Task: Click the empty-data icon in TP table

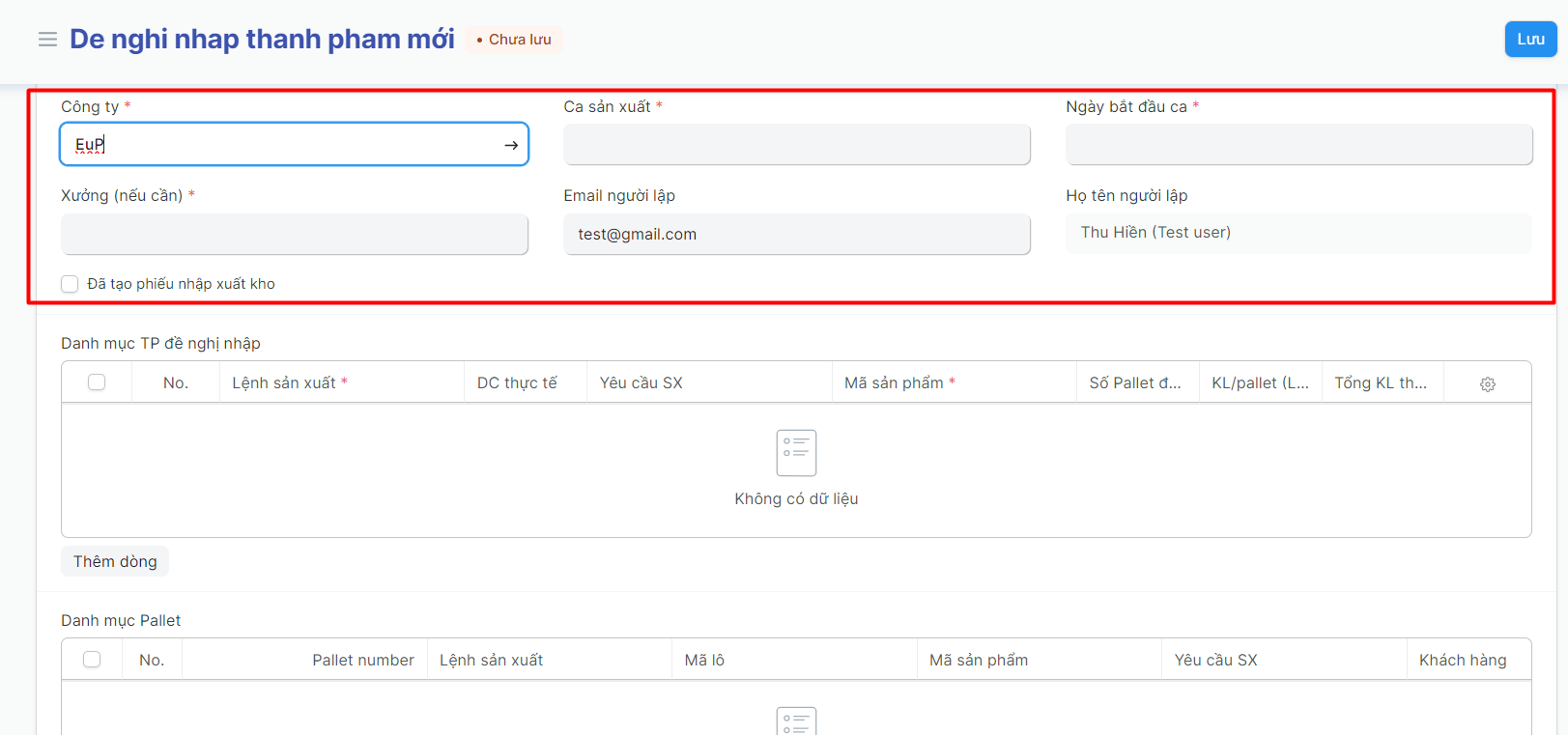Action: pyautogui.click(x=796, y=453)
